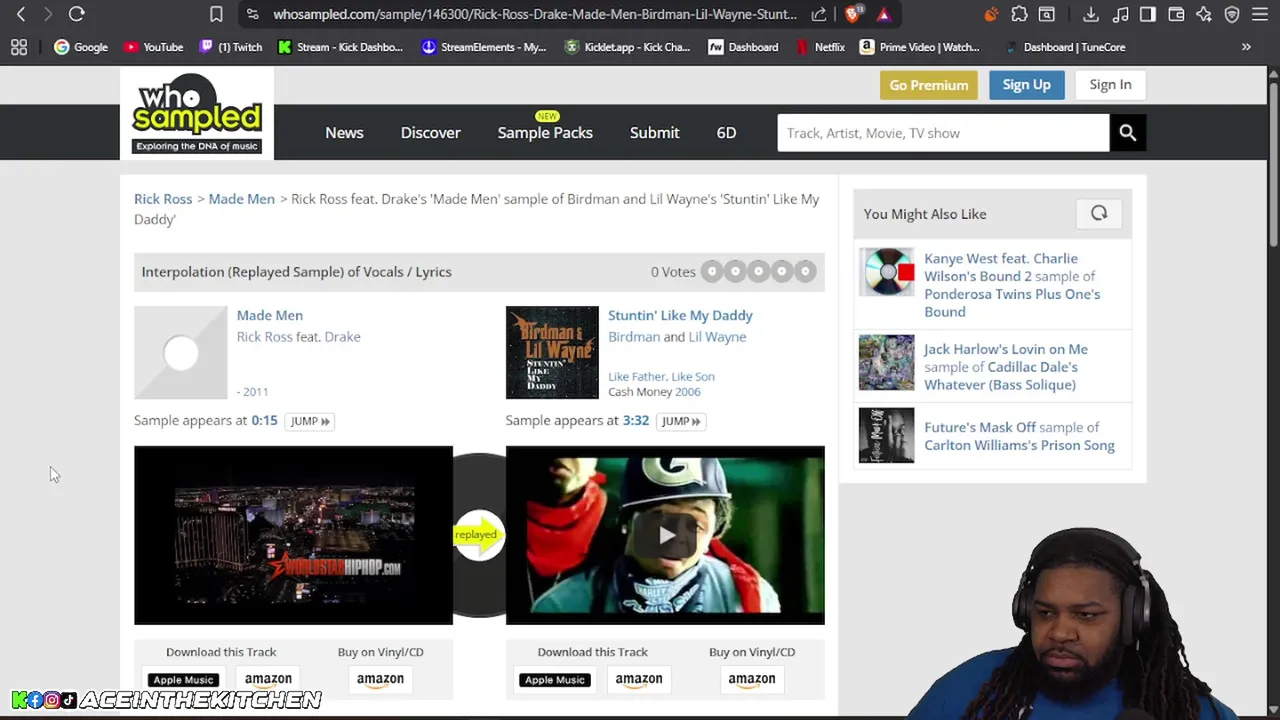Open the browser downloads icon
This screenshot has height=720, width=1280.
coord(1091,14)
